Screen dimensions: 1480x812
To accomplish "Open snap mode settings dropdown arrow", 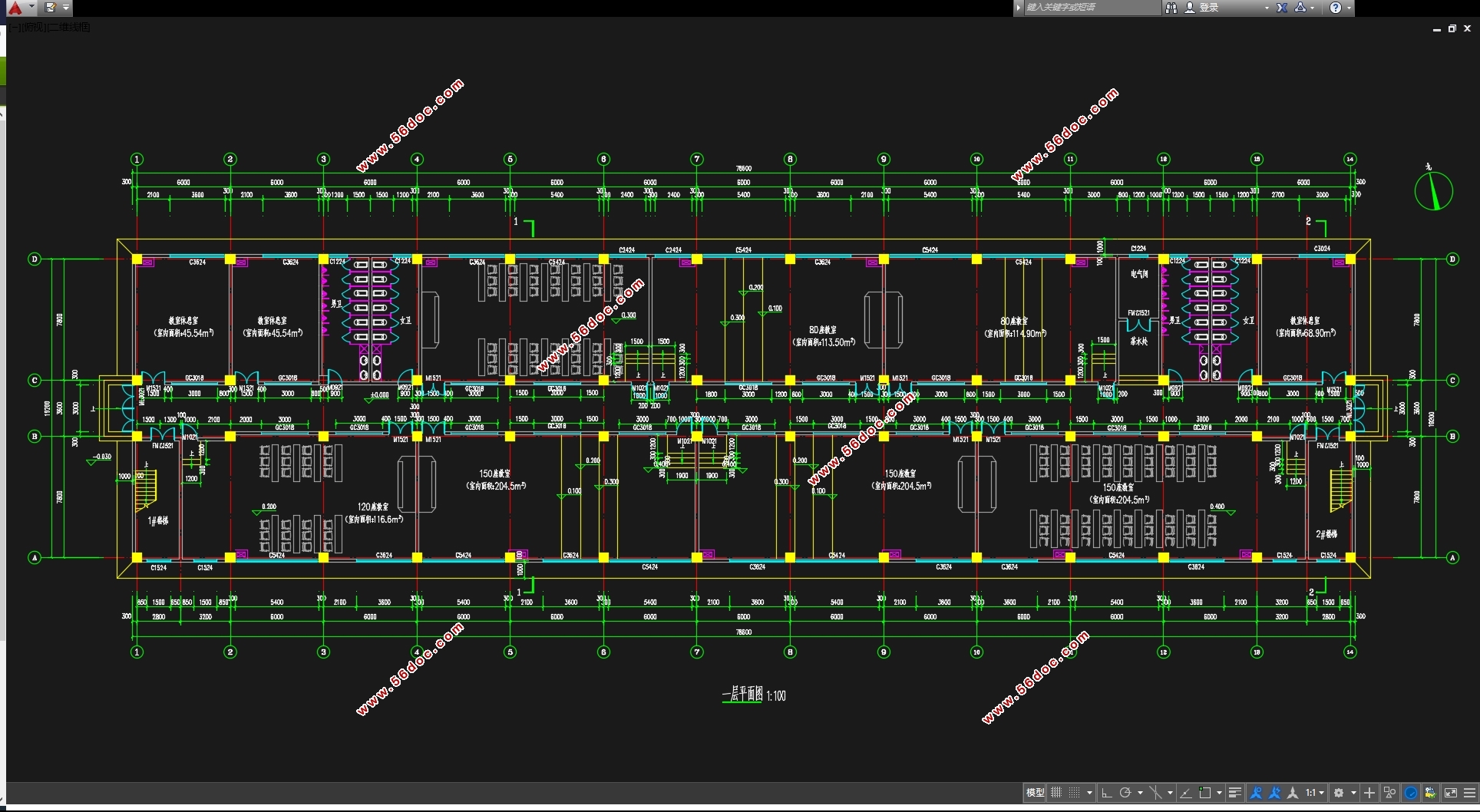I will pos(1089,793).
